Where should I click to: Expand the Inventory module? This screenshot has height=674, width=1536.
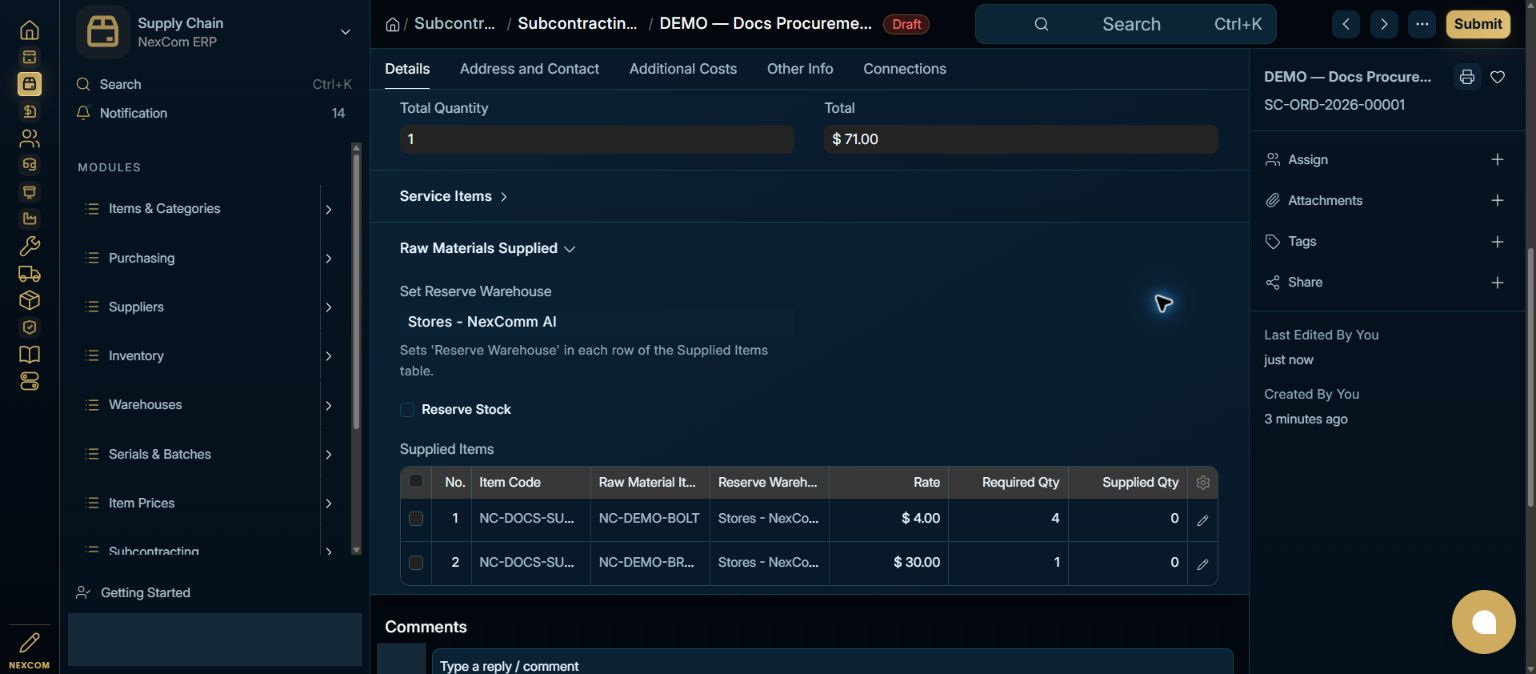coord(328,356)
